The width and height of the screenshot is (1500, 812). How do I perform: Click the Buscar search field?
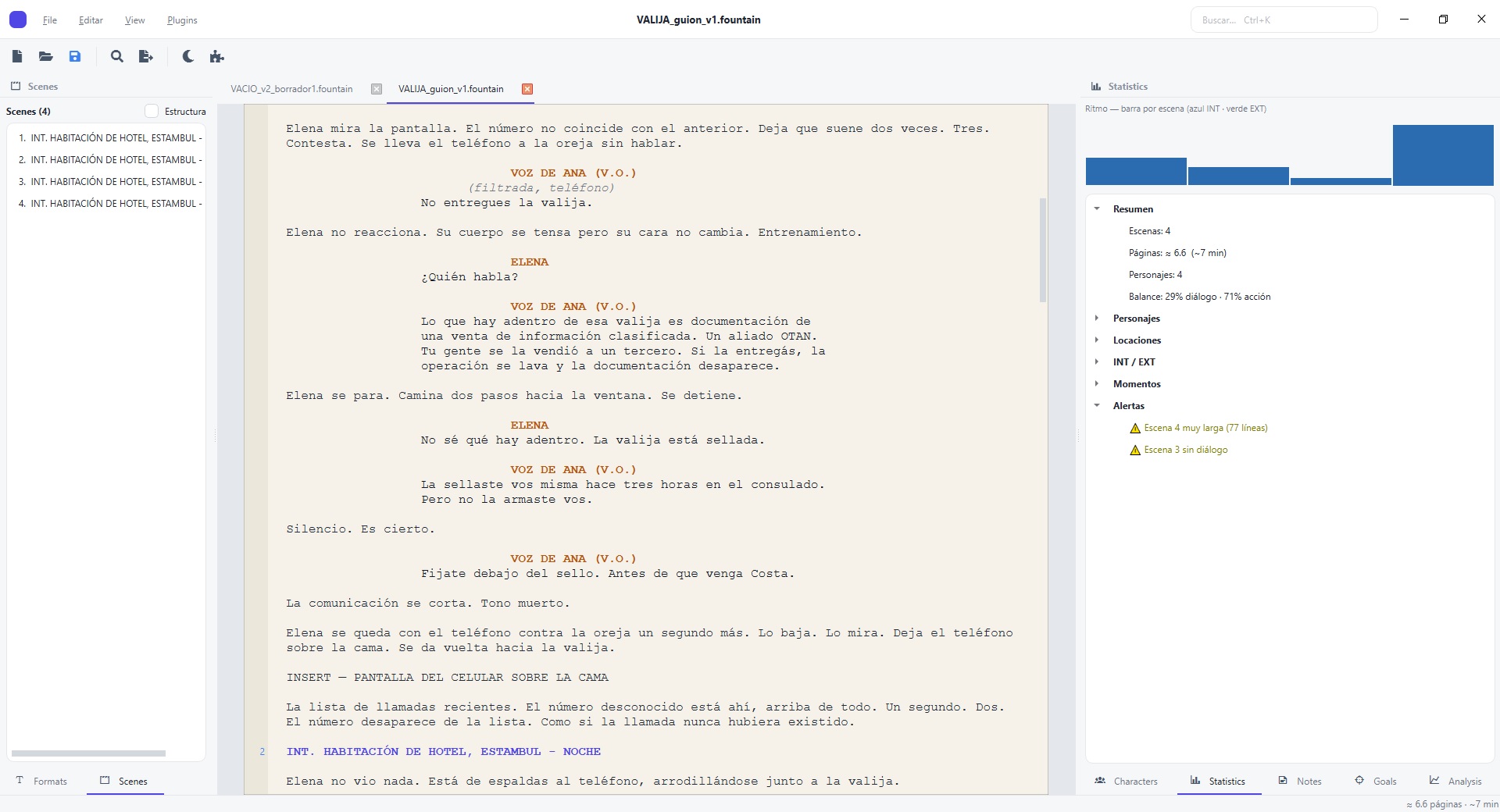[1284, 20]
